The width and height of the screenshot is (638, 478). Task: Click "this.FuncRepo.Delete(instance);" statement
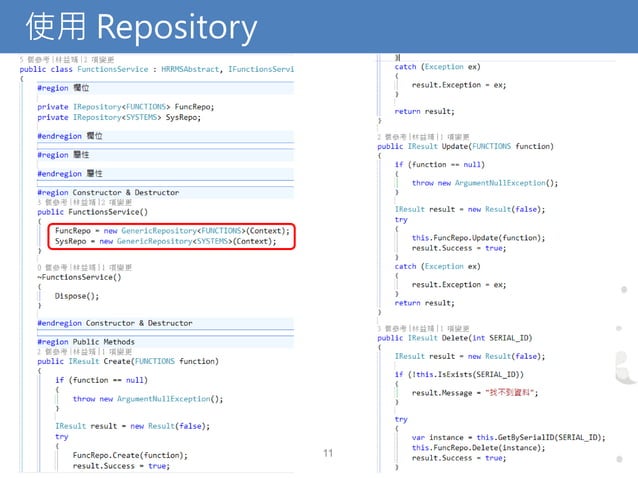click(x=478, y=447)
